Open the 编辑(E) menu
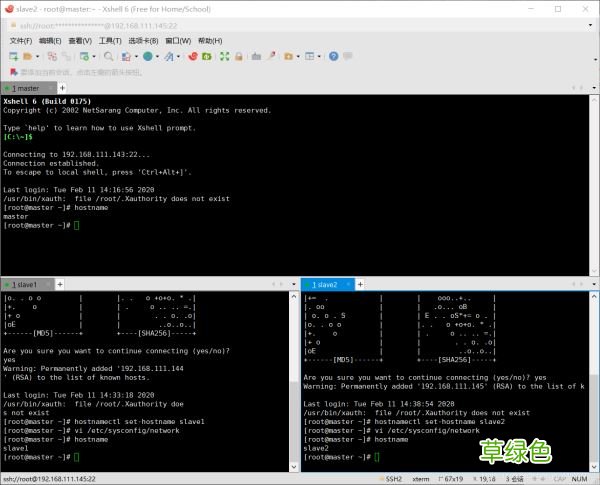The image size is (600, 485). point(50,41)
